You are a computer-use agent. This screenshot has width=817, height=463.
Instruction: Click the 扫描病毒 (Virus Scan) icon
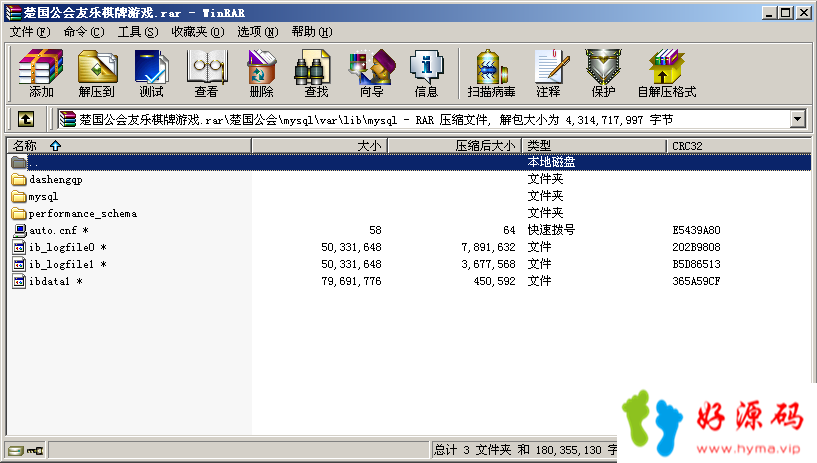point(491,66)
